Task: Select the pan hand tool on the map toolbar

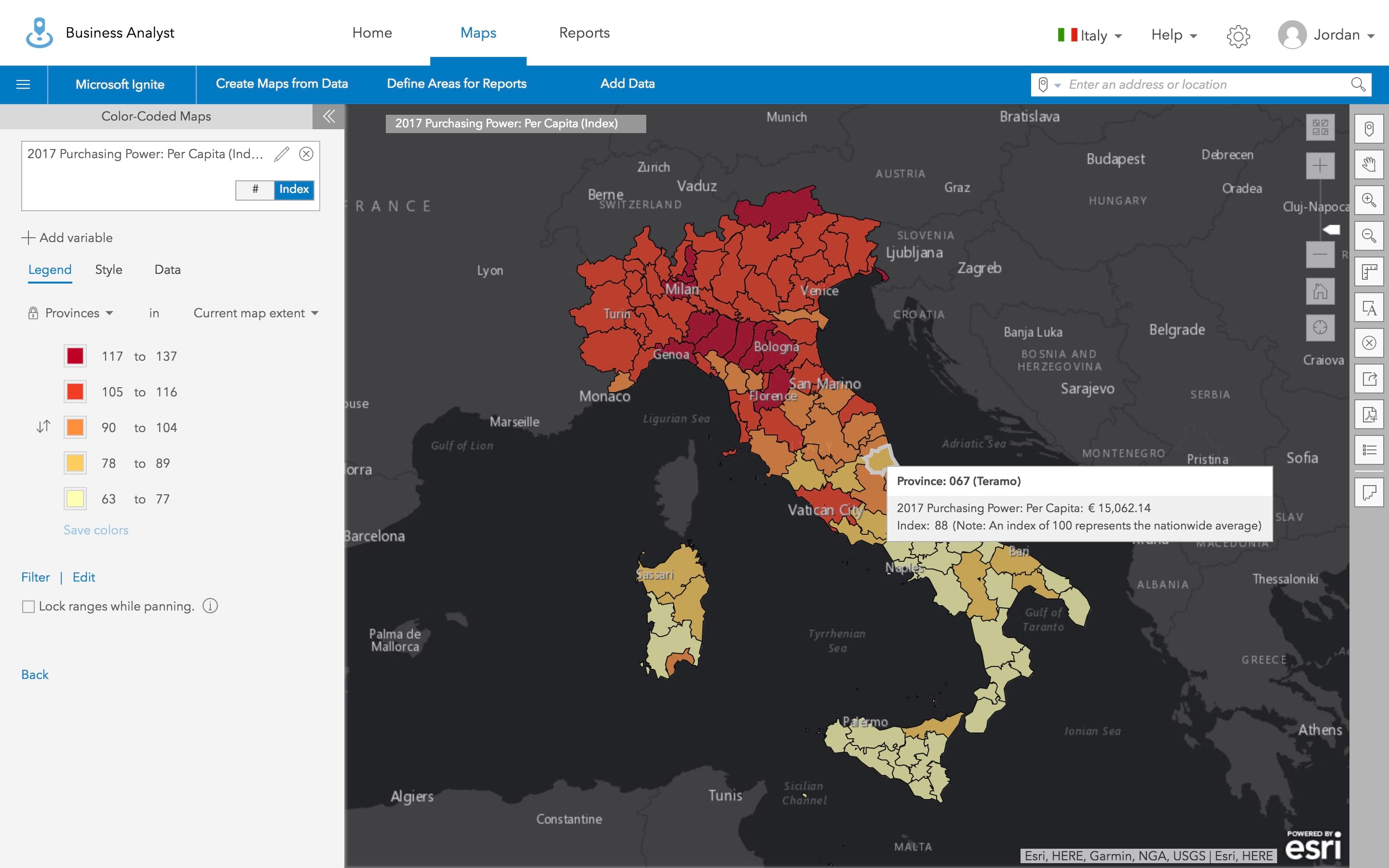Action: coord(1370,164)
